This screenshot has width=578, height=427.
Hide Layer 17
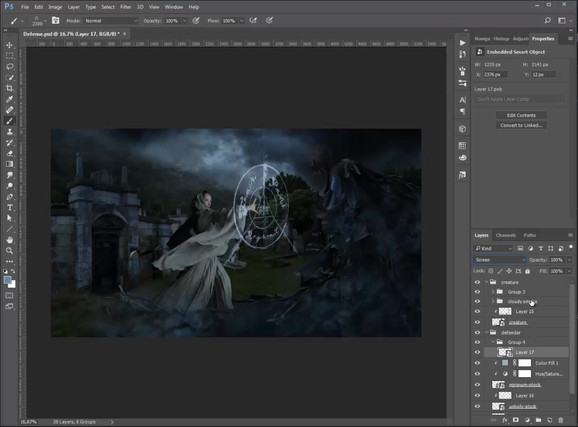pos(477,353)
